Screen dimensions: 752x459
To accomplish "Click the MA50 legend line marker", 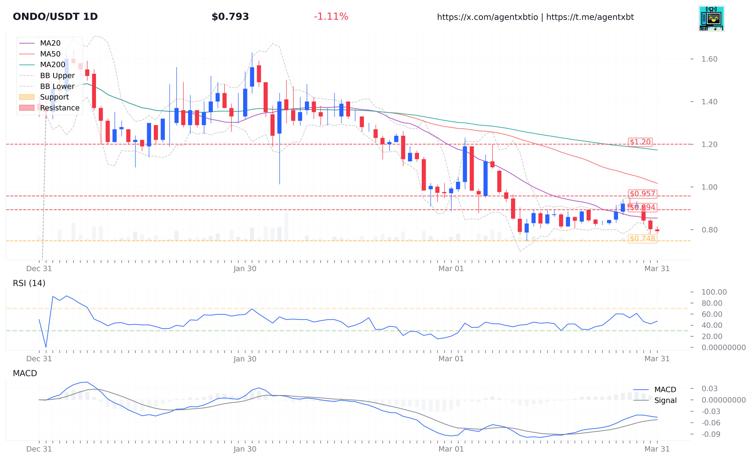I will click(x=26, y=54).
